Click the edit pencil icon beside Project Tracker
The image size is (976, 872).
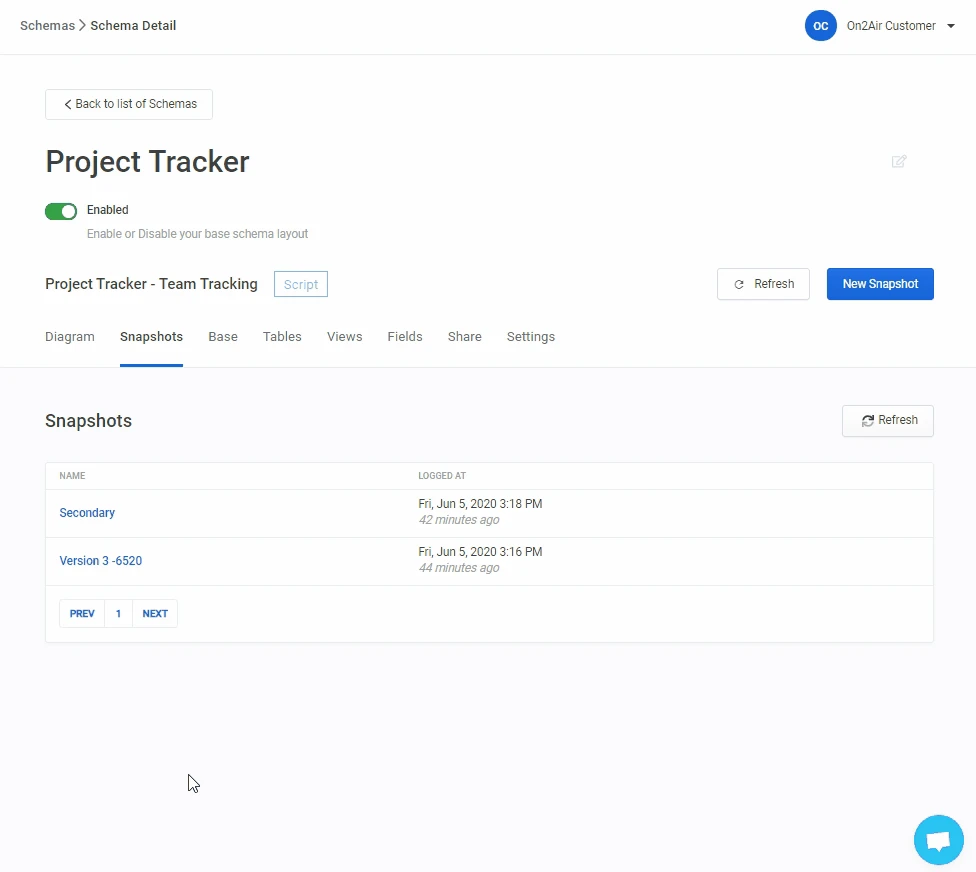coord(899,161)
